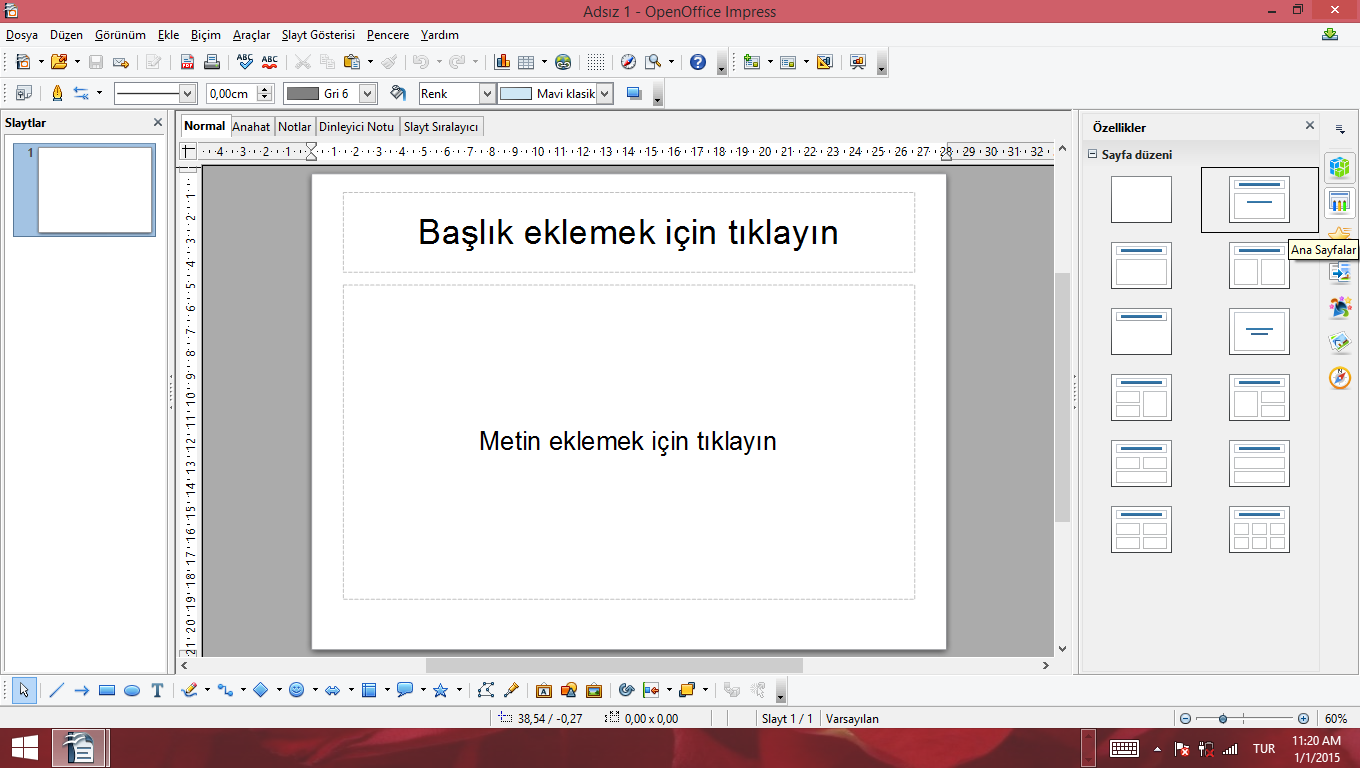Click the Print icon in toolbar
Screen dimensions: 1360x768
[211, 62]
